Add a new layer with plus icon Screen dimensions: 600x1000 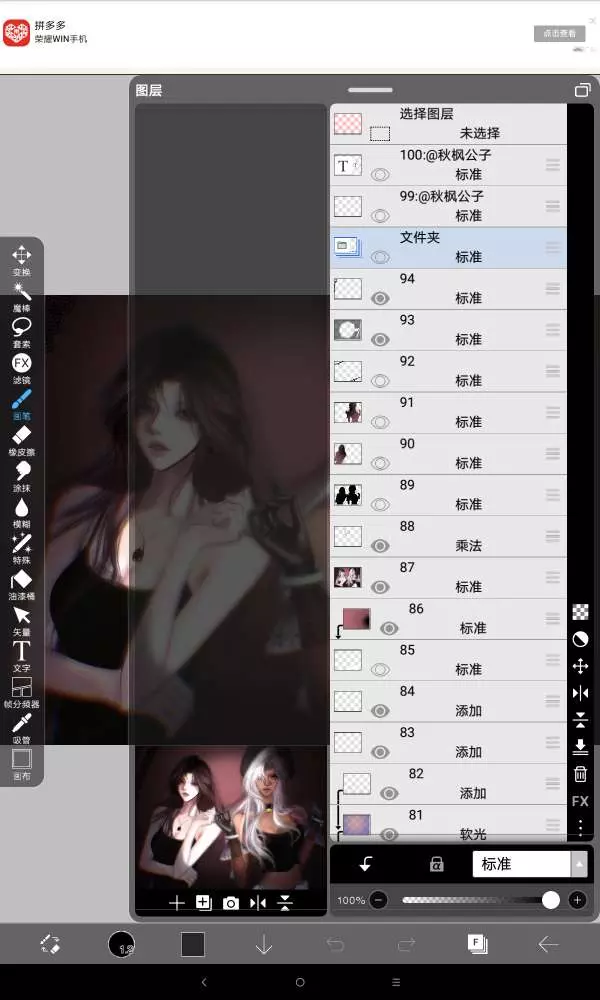(x=176, y=902)
